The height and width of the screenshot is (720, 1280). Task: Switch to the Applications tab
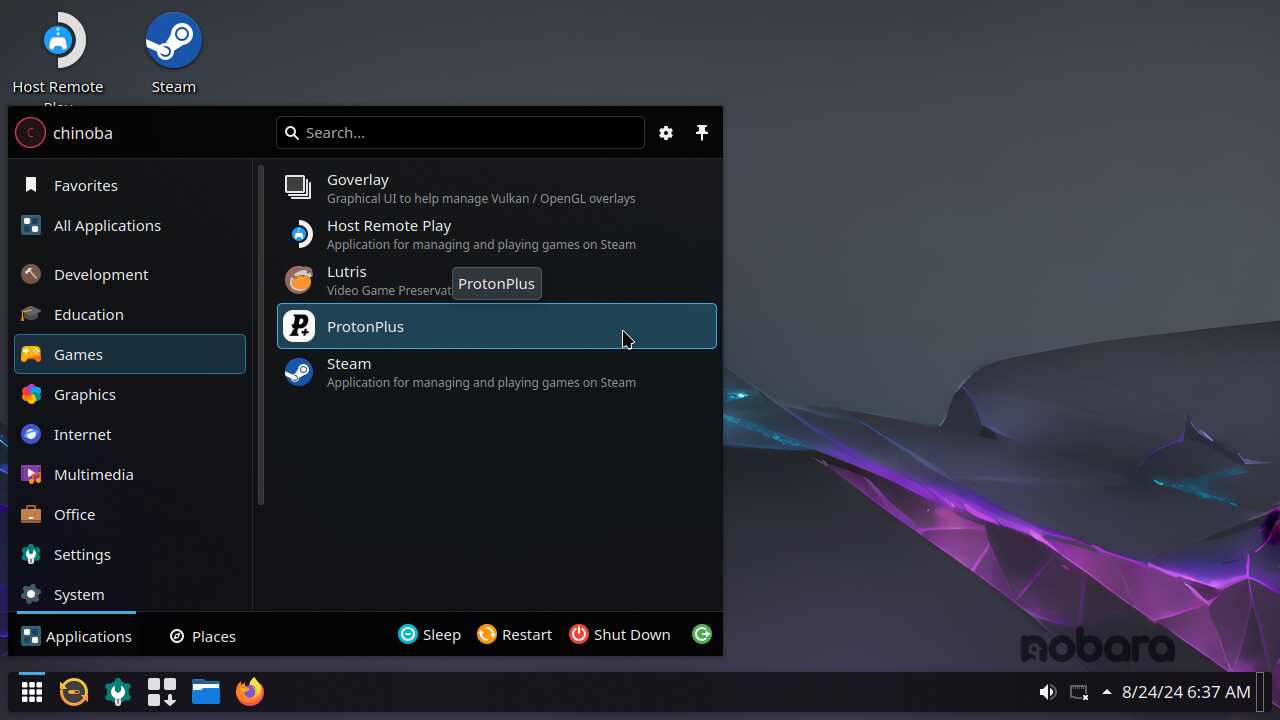coord(76,636)
